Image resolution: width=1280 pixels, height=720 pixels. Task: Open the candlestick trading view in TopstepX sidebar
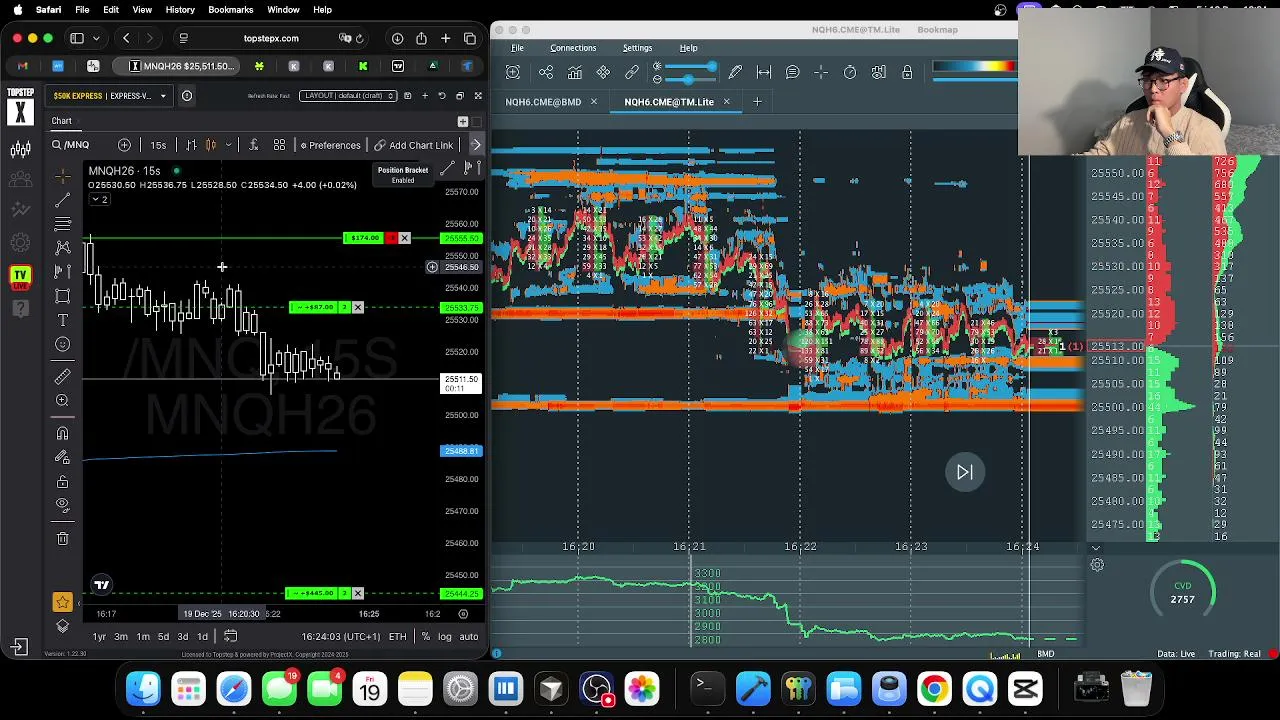pos(20,149)
